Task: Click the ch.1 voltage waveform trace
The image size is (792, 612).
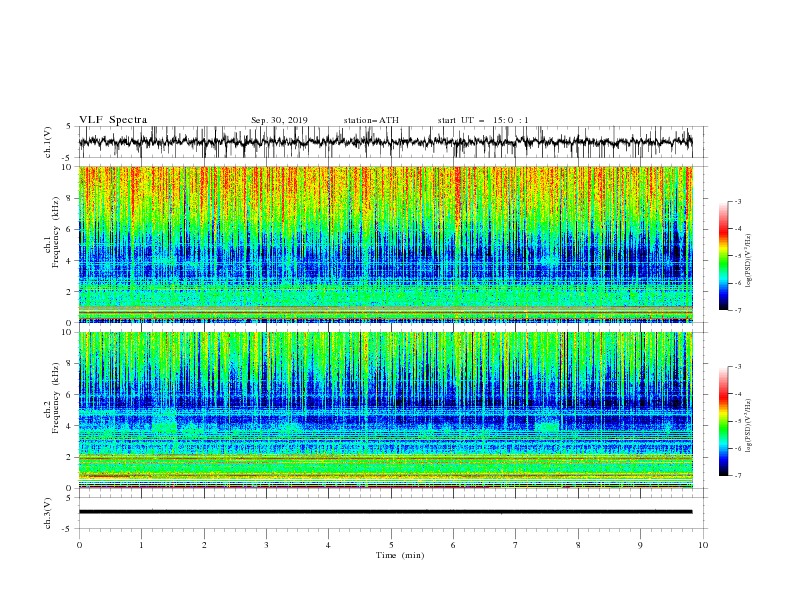Action: tap(385, 142)
